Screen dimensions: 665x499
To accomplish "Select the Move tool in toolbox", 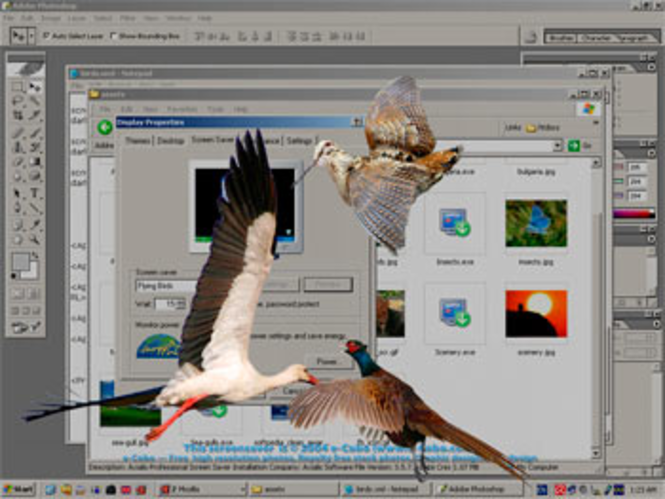I will pos(35,87).
